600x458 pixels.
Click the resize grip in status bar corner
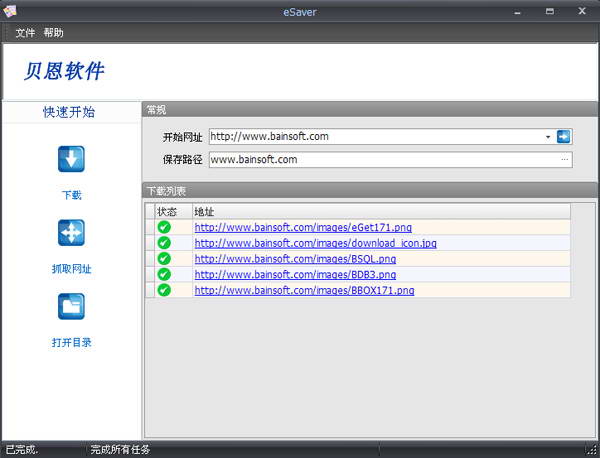592,450
